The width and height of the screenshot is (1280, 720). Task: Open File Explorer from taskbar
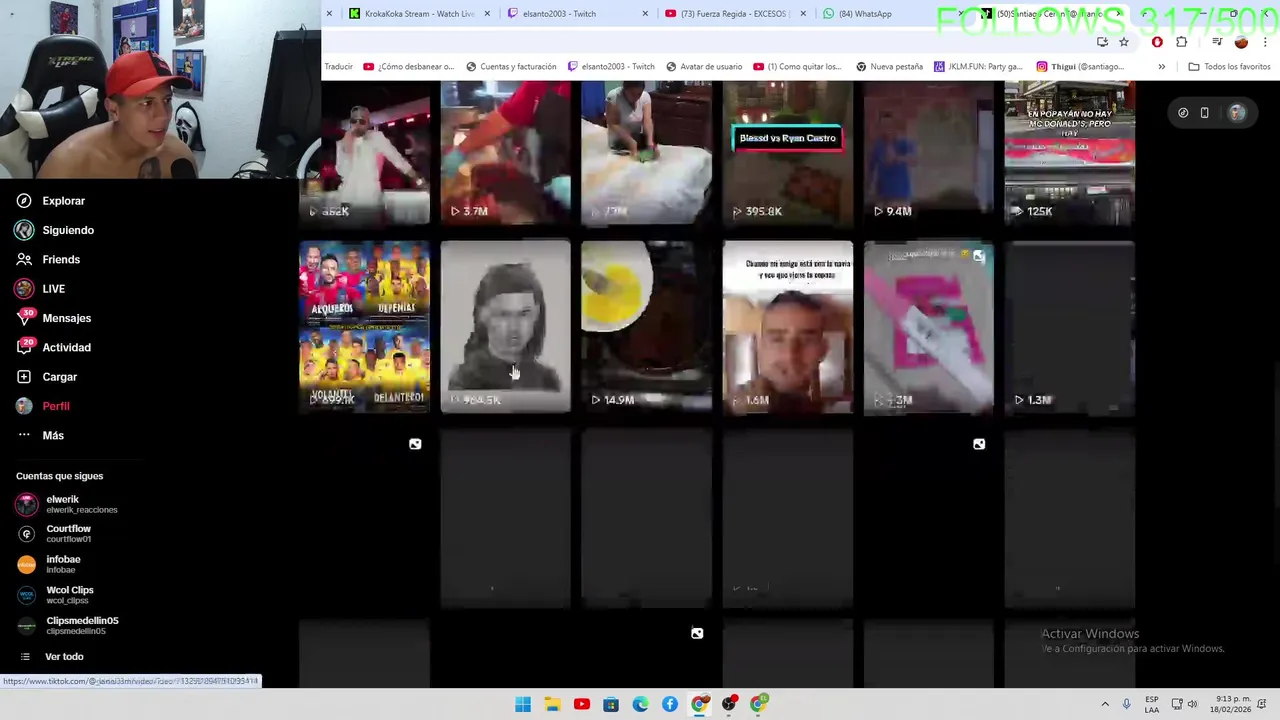coord(552,705)
